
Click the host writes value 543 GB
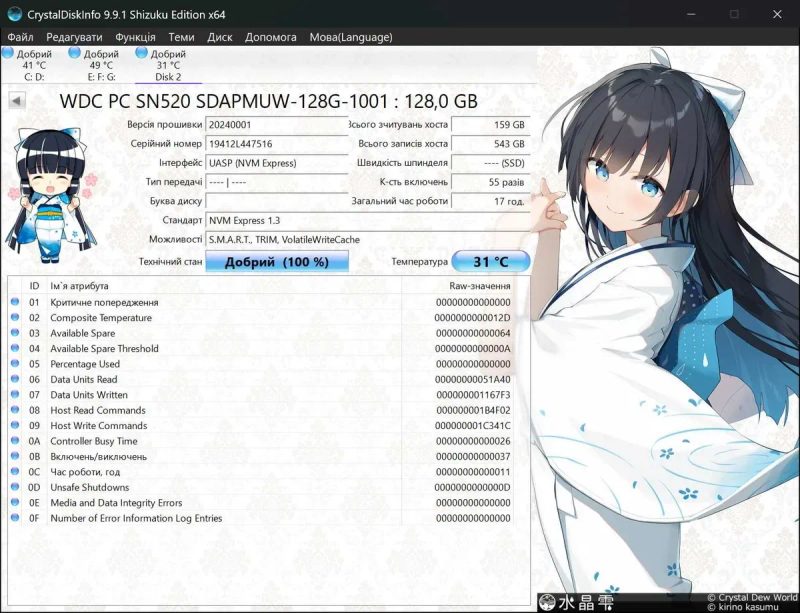pyautogui.click(x=491, y=144)
